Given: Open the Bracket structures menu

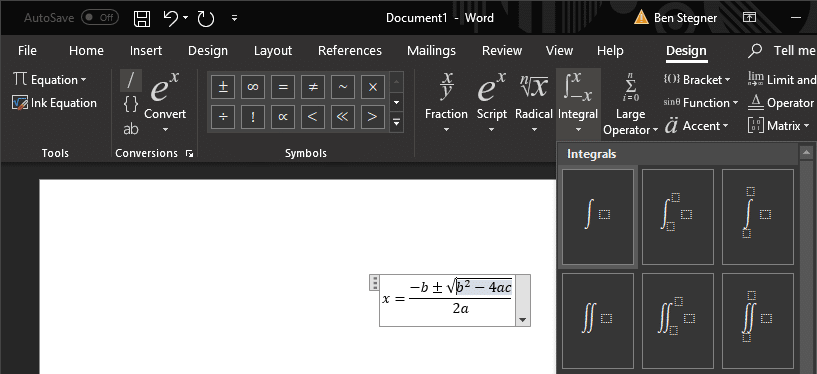Looking at the screenshot, I should click(697, 80).
